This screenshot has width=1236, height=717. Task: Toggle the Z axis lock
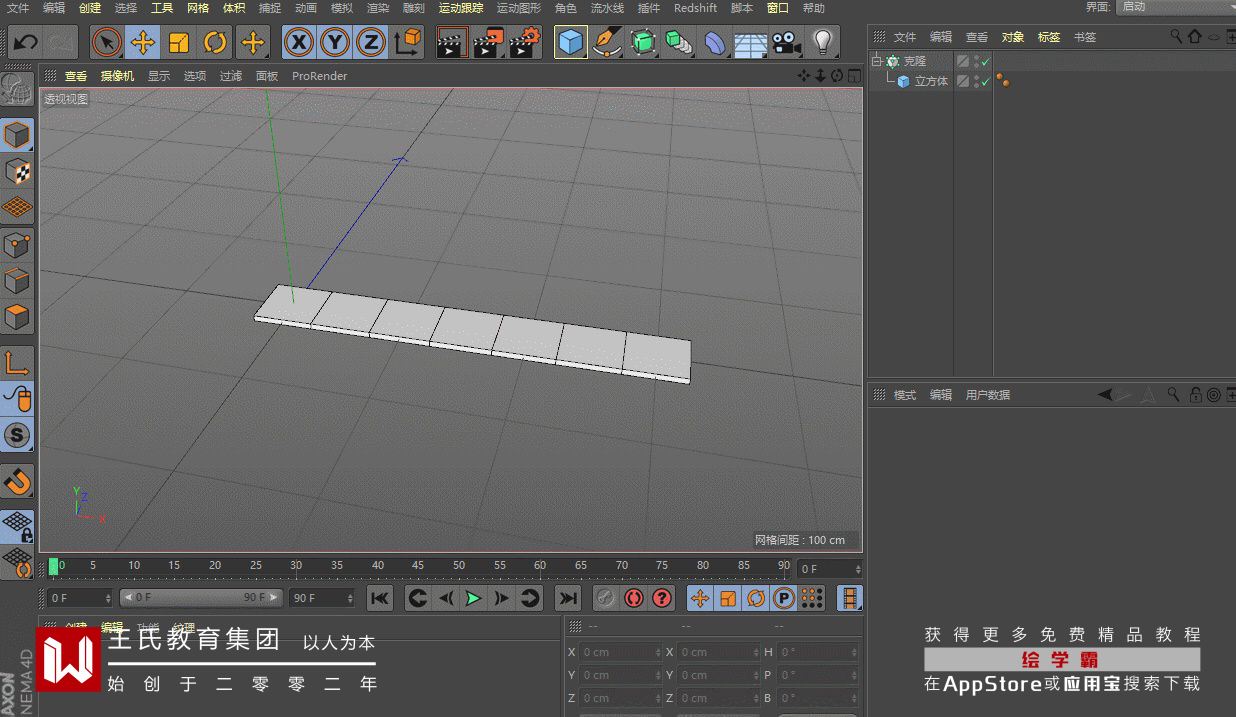point(371,42)
